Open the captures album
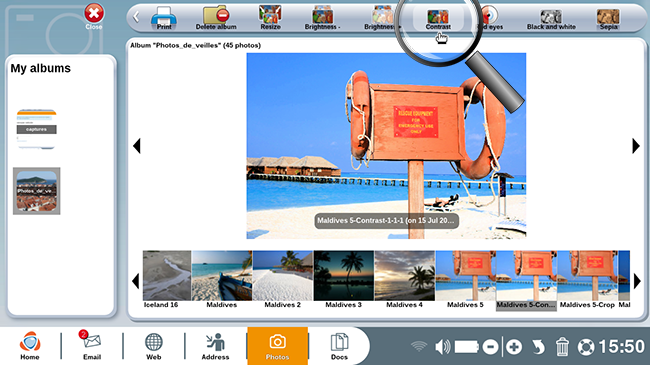The height and width of the screenshot is (365, 650). coord(36,129)
